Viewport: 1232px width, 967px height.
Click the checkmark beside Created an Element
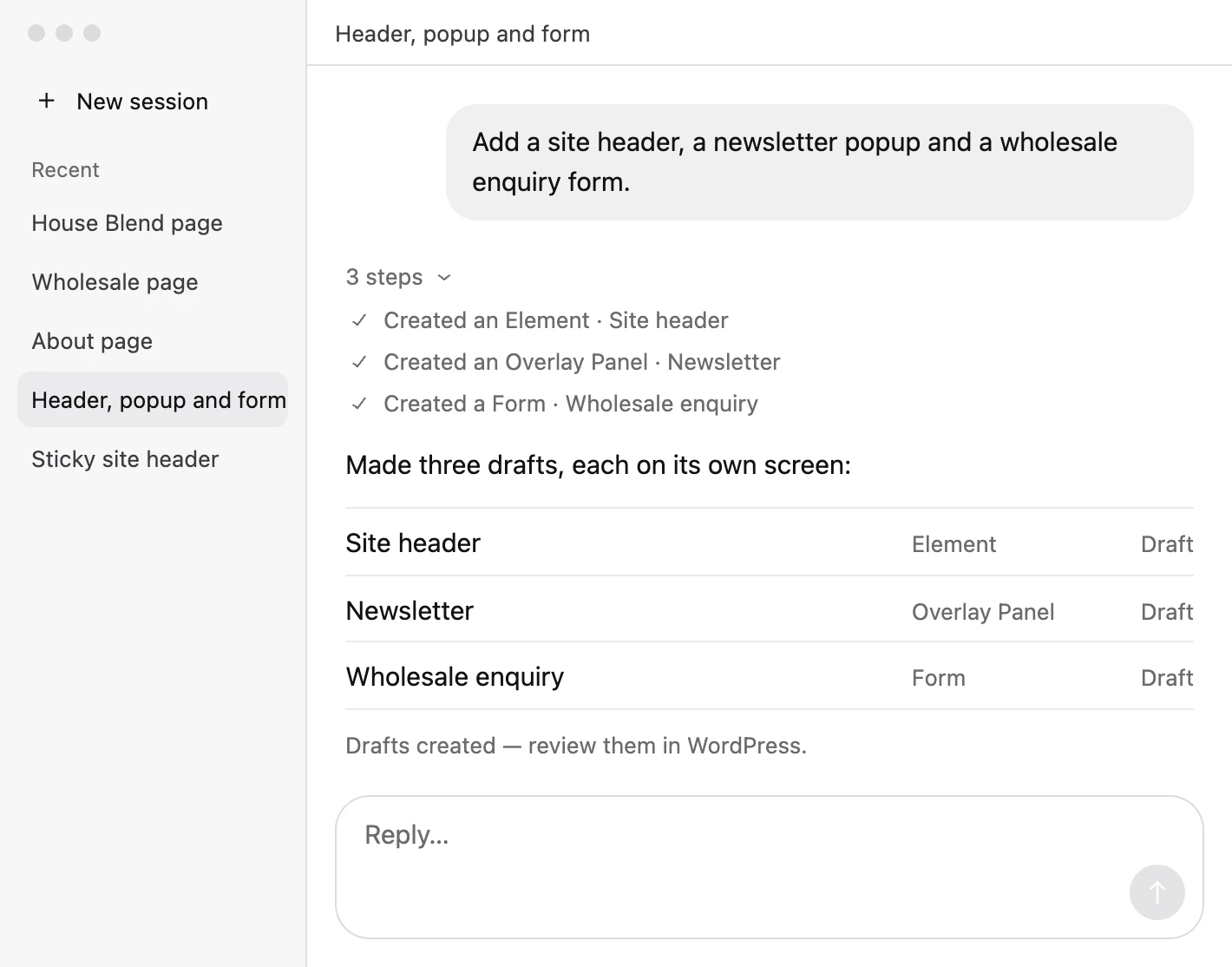[x=359, y=320]
